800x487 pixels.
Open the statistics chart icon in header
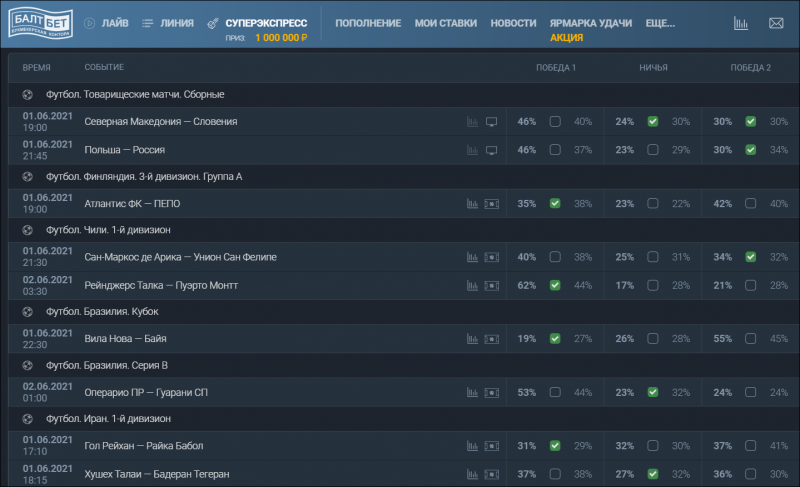click(x=741, y=23)
